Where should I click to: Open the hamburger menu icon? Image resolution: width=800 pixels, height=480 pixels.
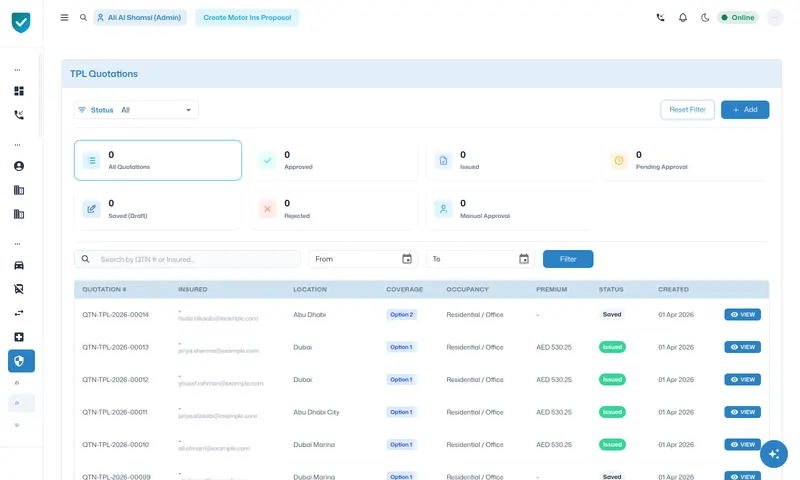[x=64, y=17]
